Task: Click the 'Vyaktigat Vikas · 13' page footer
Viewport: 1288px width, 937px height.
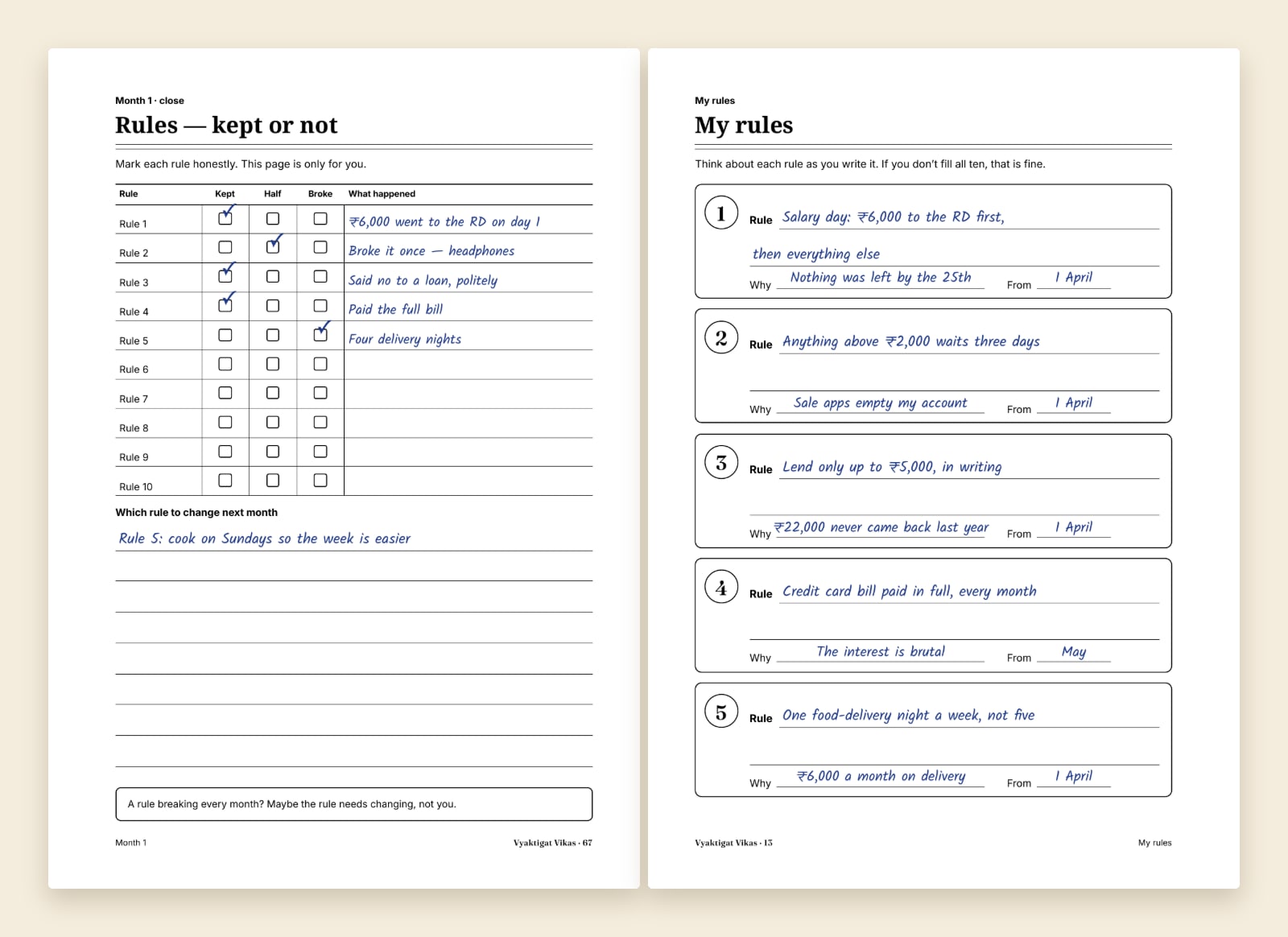Action: [733, 843]
